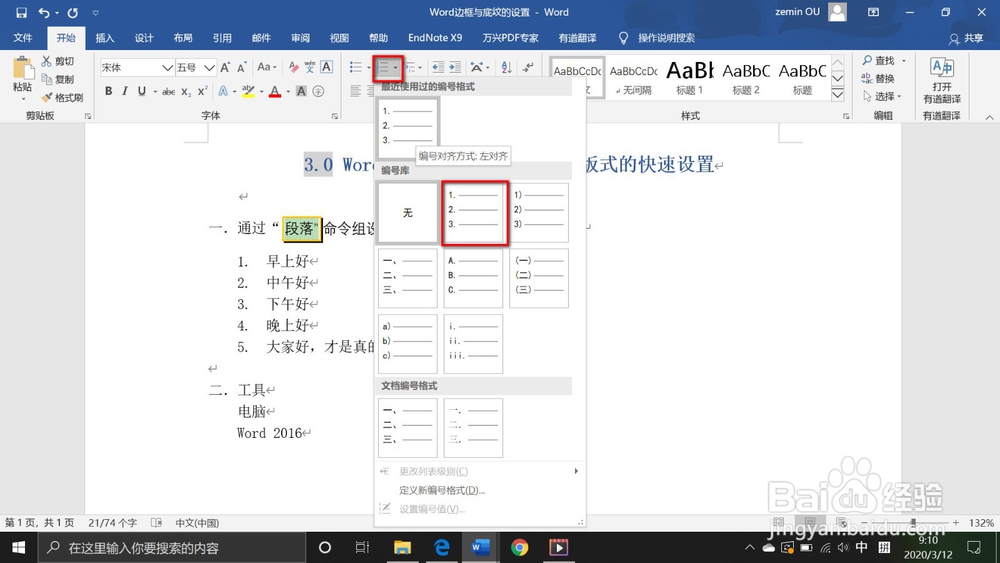Image resolution: width=1000 pixels, height=563 pixels.
Task: Toggle subscript formatting
Action: click(186, 92)
